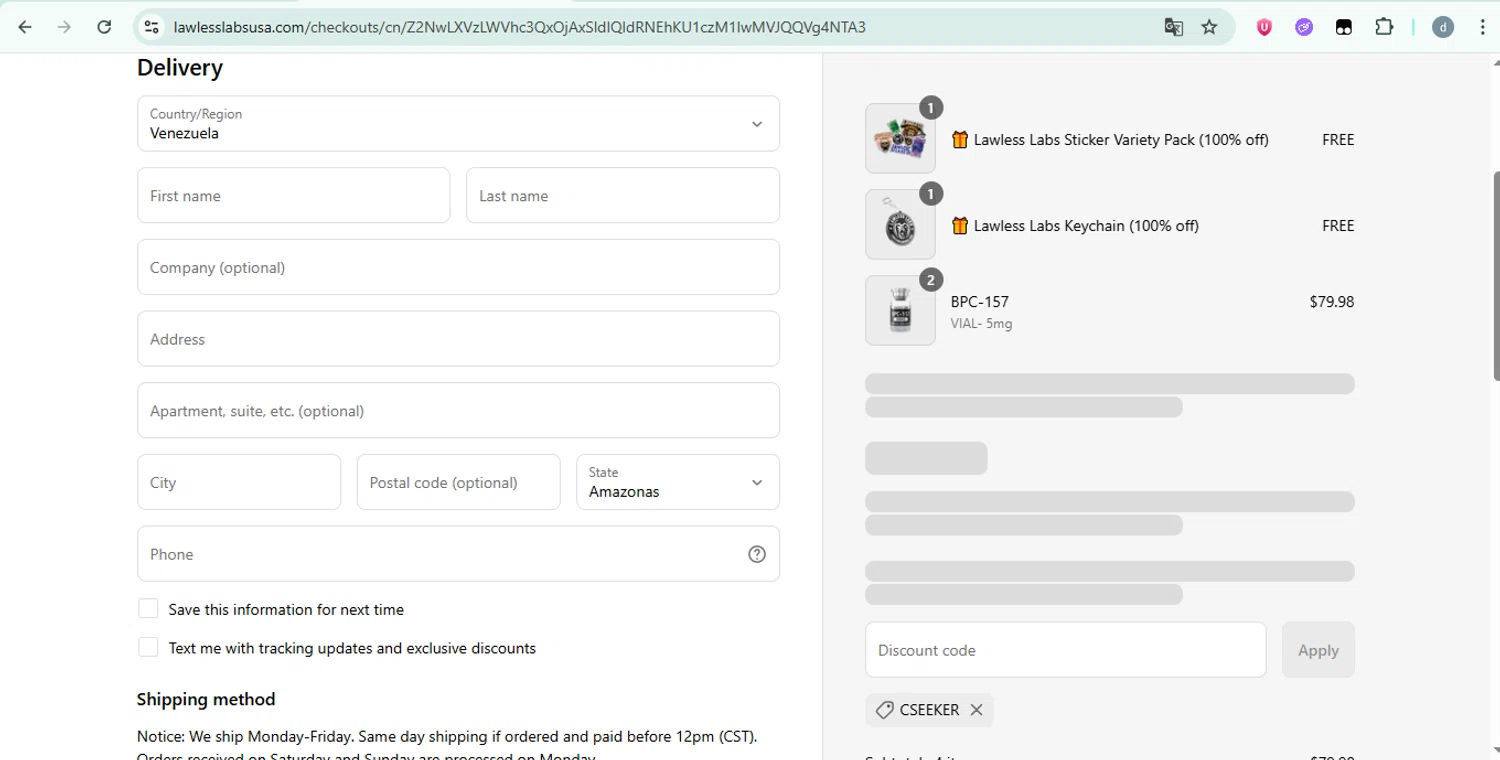Focus the Last name field

click(x=623, y=195)
